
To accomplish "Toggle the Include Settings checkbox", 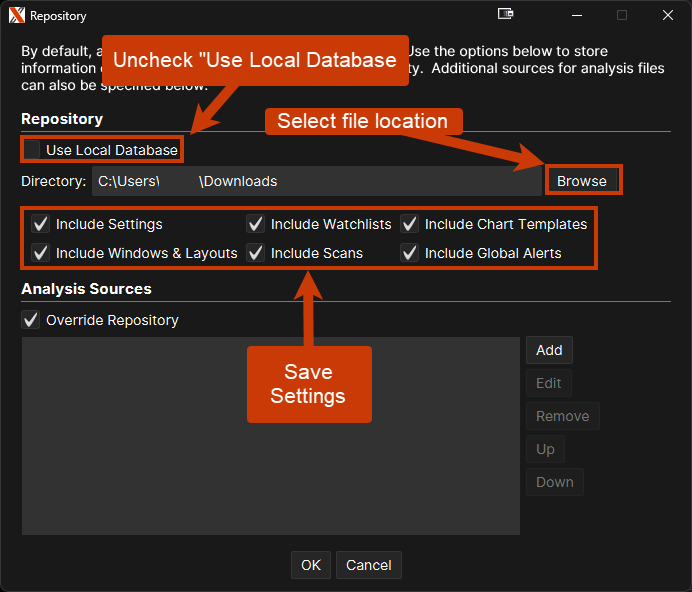I will coord(41,224).
